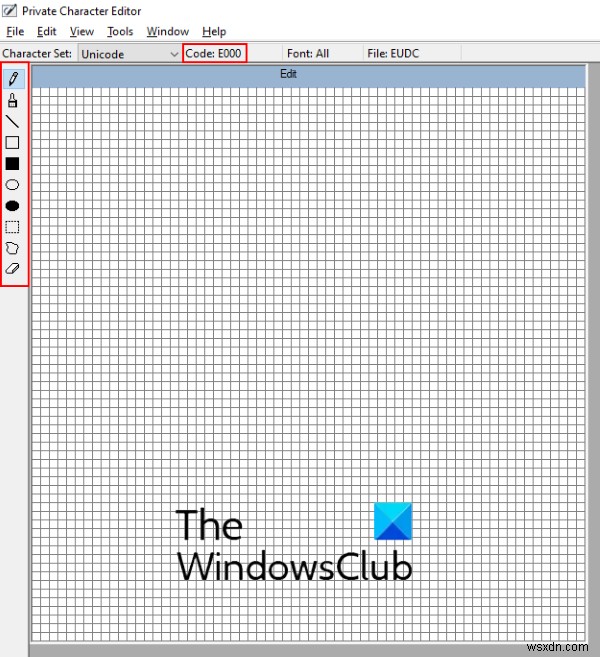Expand the Character Set Unicode dropdown
This screenshot has width=600, height=657.
coord(129,54)
